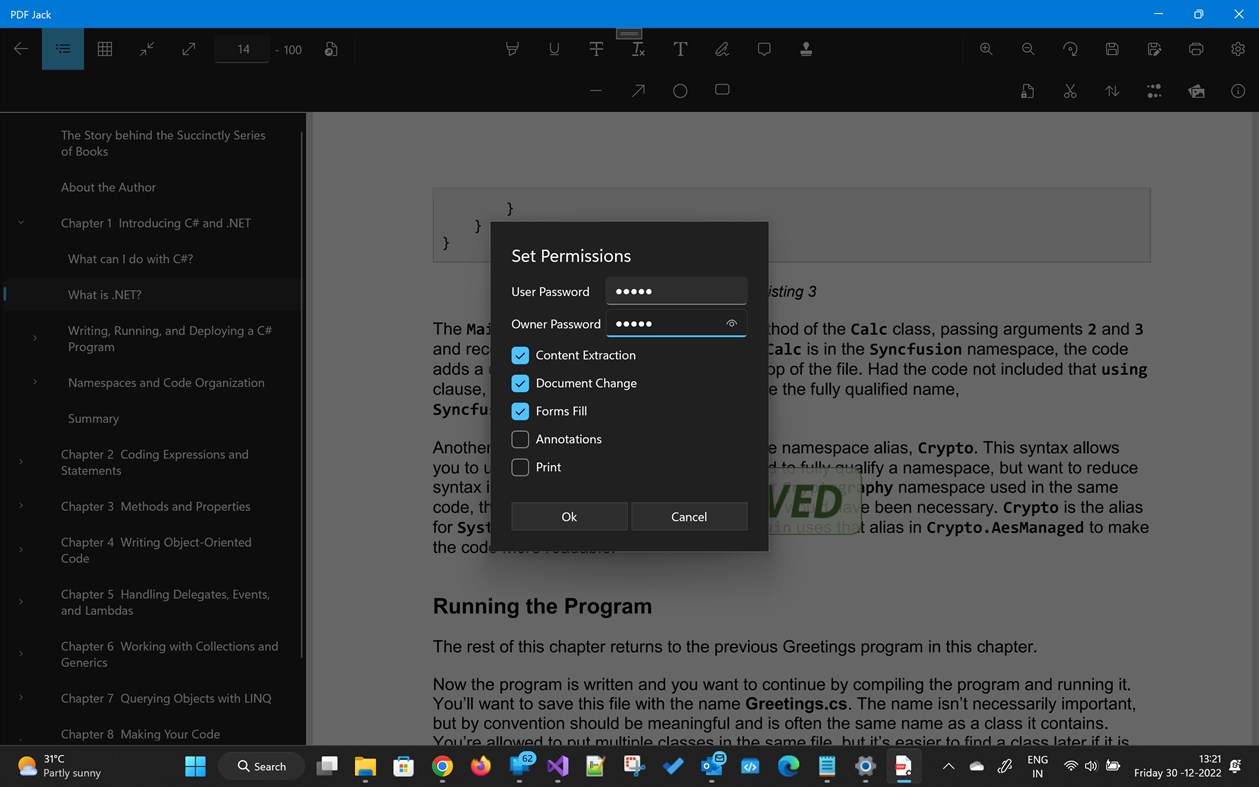Open the Summary chapter from sidebar

click(x=93, y=418)
